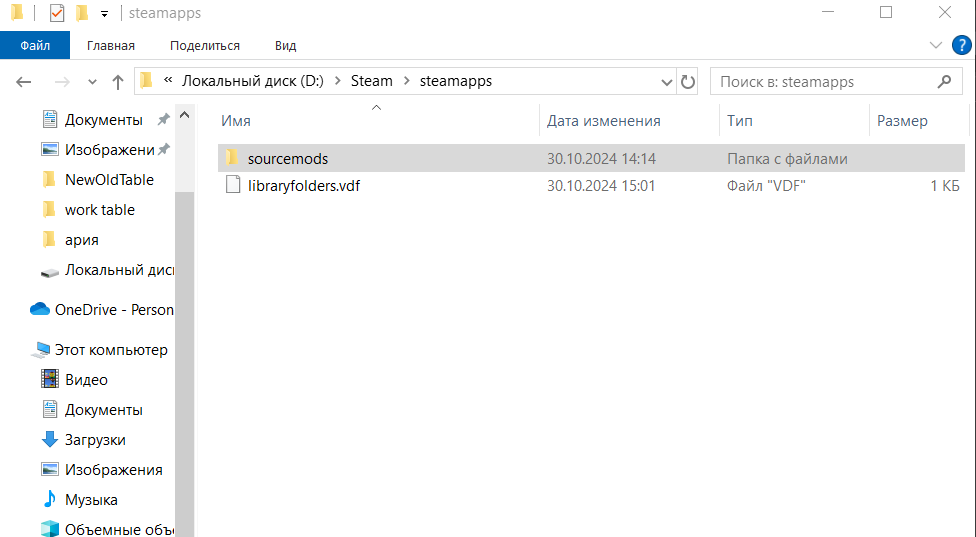This screenshot has width=976, height=537.
Task: Click the Видео film icon
Action: coord(50,379)
